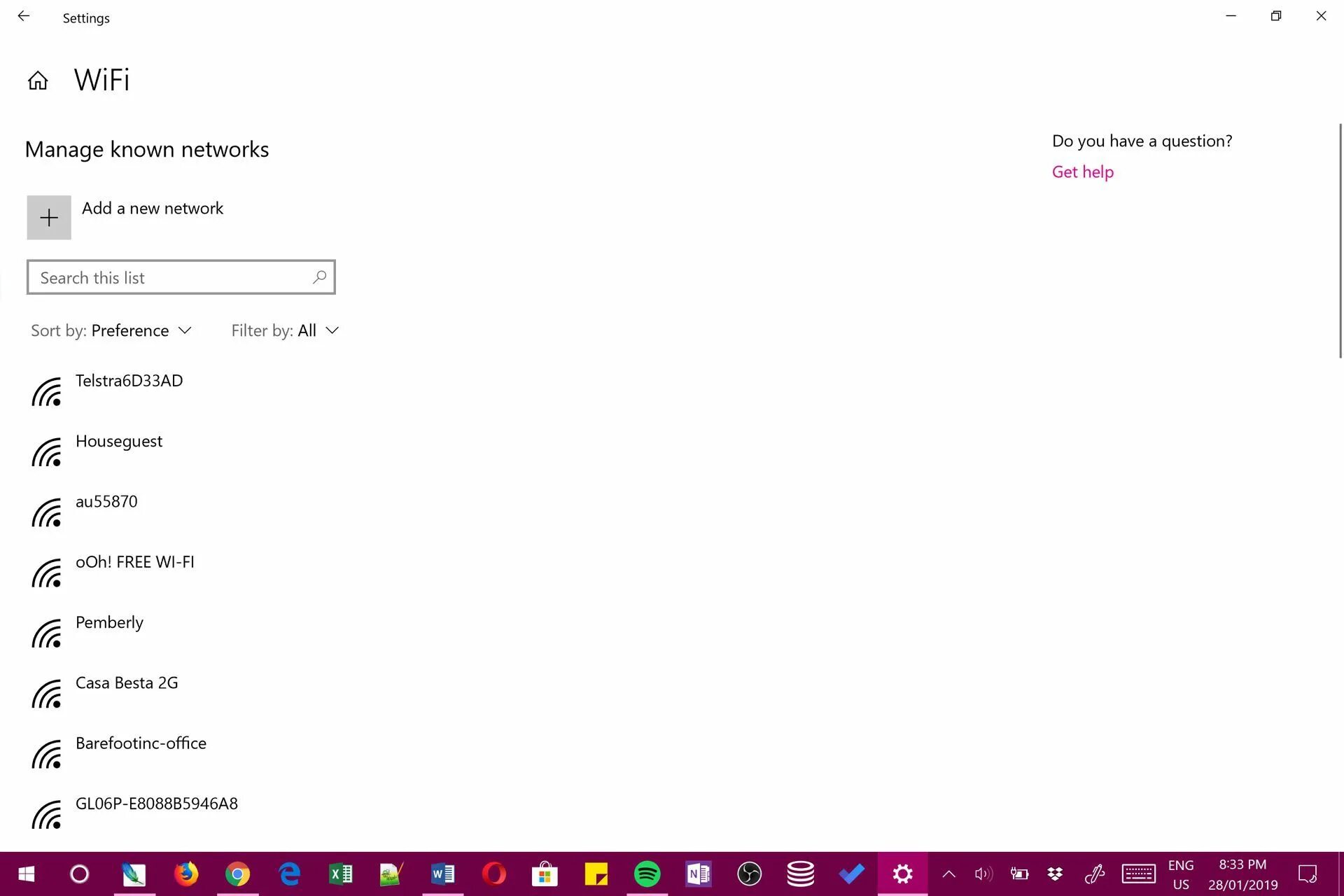
Task: Click the Settings back arrow
Action: click(24, 16)
